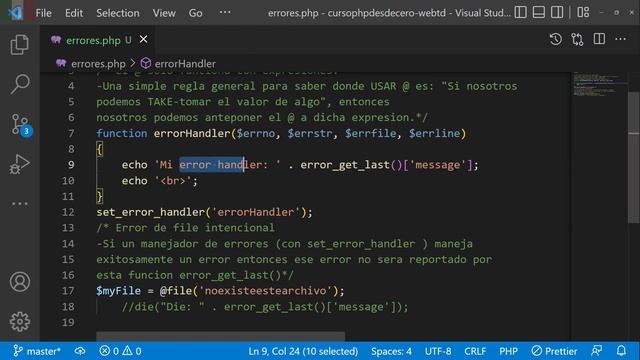This screenshot has height=360, width=640.
Task: Publish changes via cloud sync icon
Action: [80, 351]
